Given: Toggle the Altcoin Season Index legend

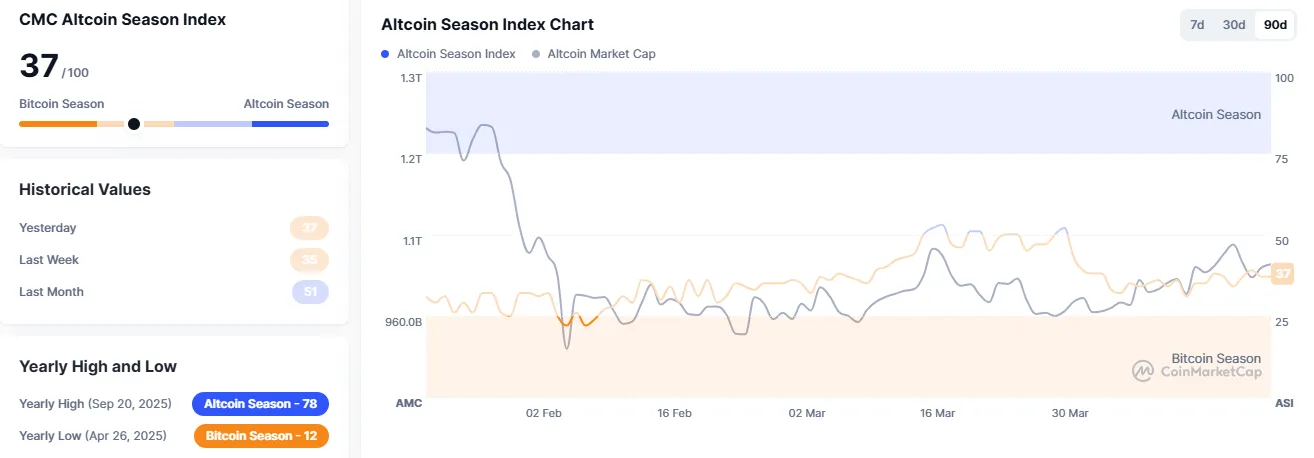Looking at the screenshot, I should (456, 54).
